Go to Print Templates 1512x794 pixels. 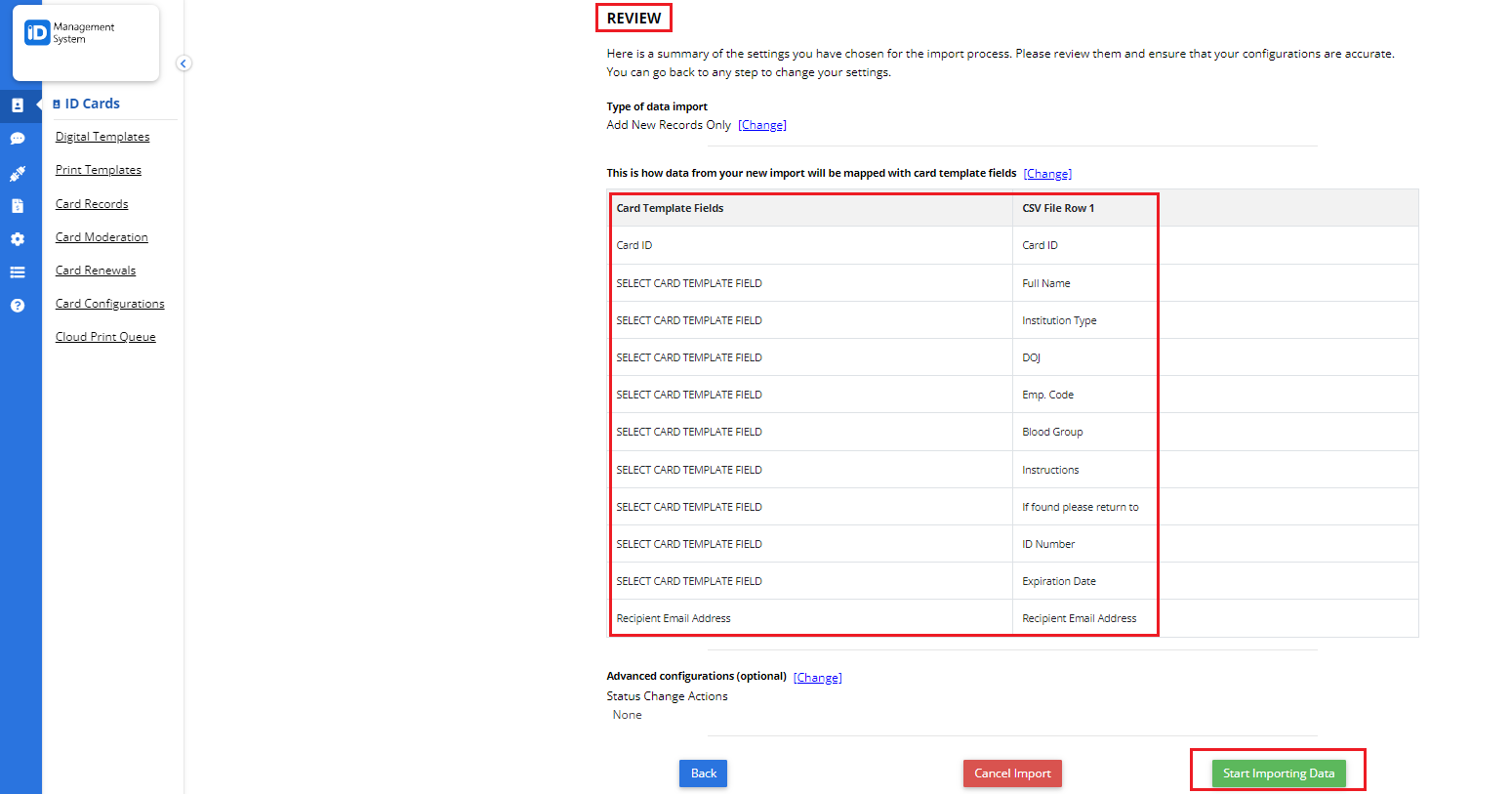tap(99, 170)
